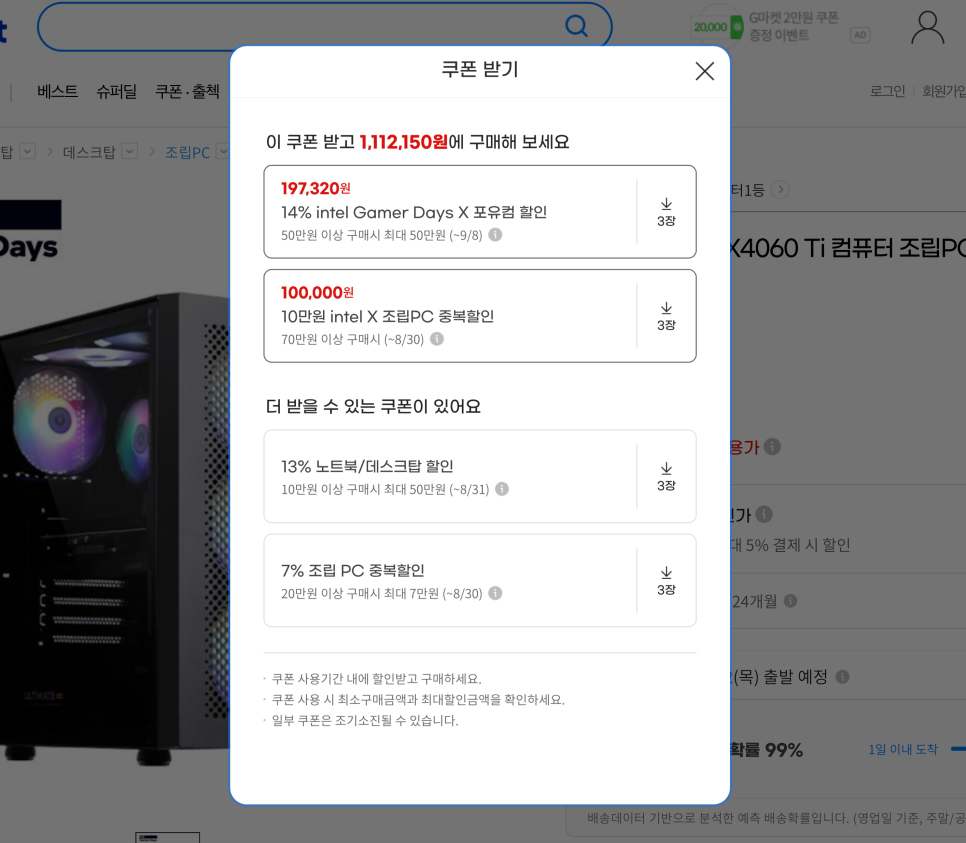Click the 1일 이내 도착 label

pos(903,749)
